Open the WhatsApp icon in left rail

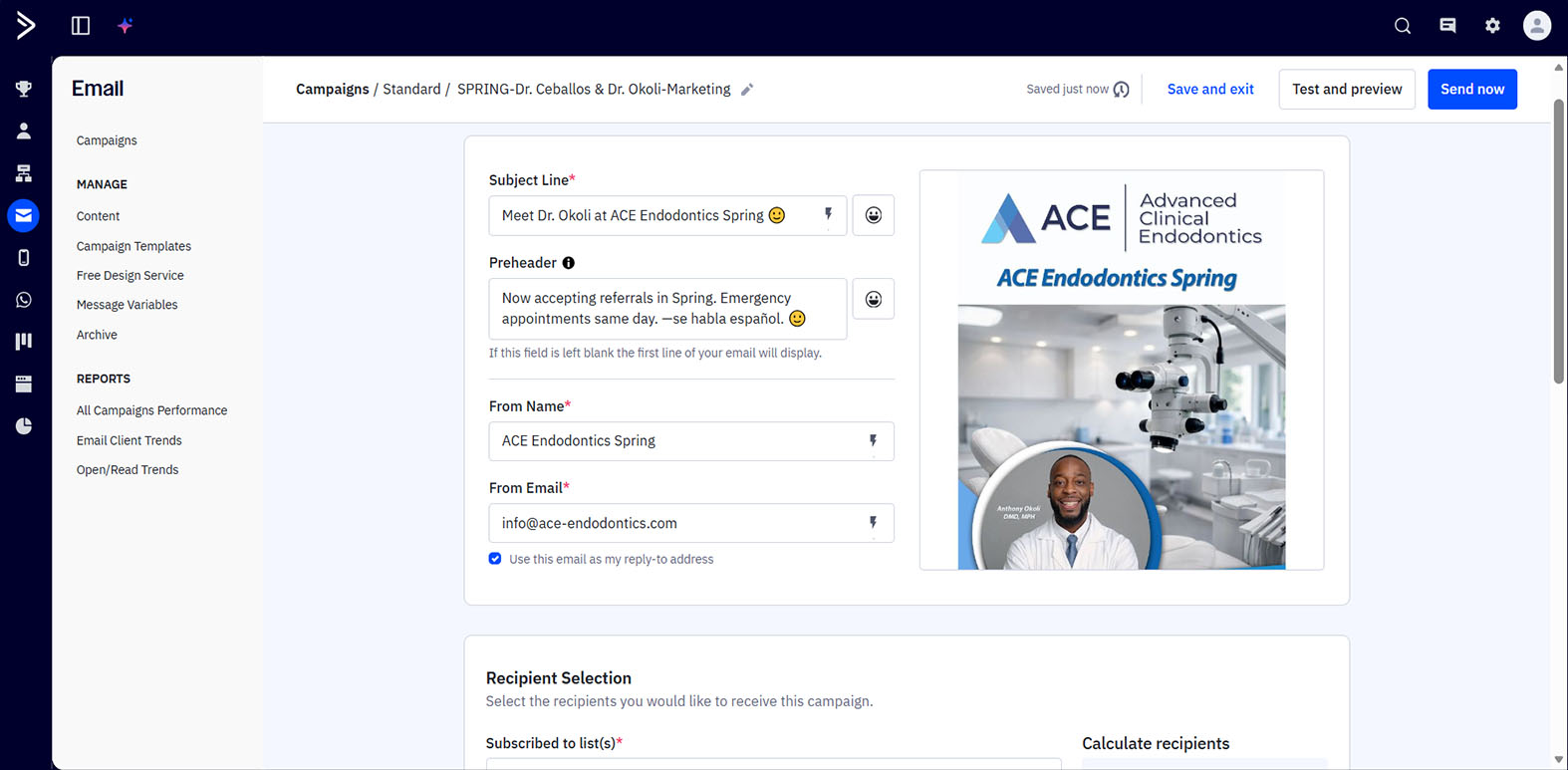coord(24,300)
